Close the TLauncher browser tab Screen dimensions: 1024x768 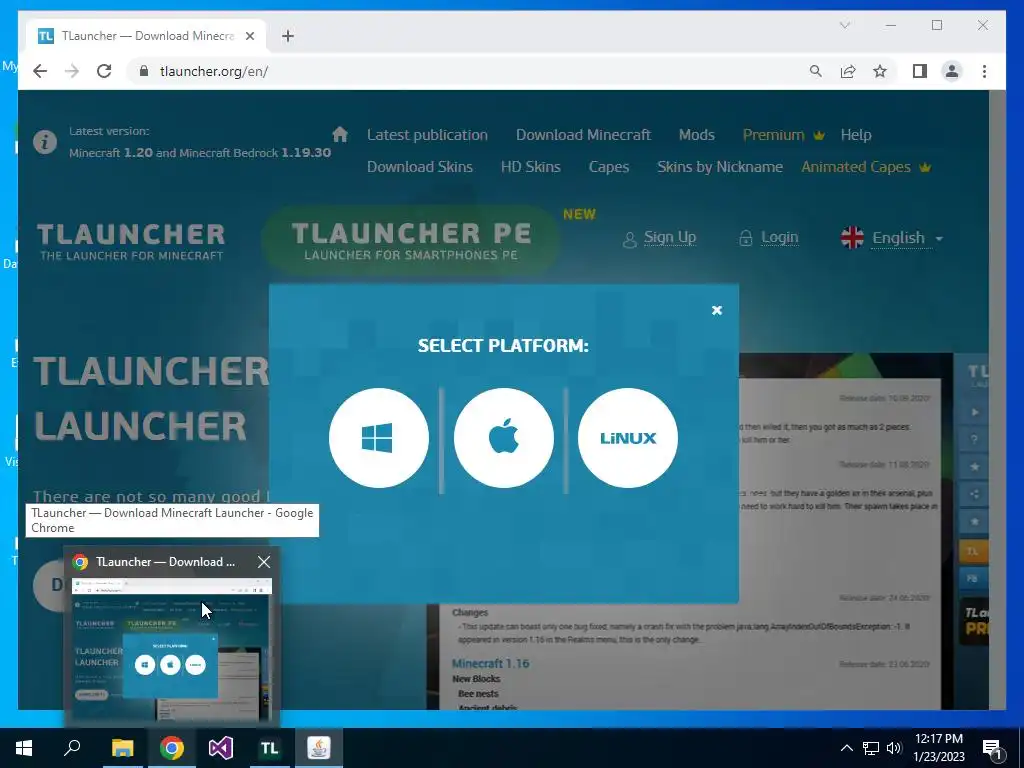coord(249,36)
